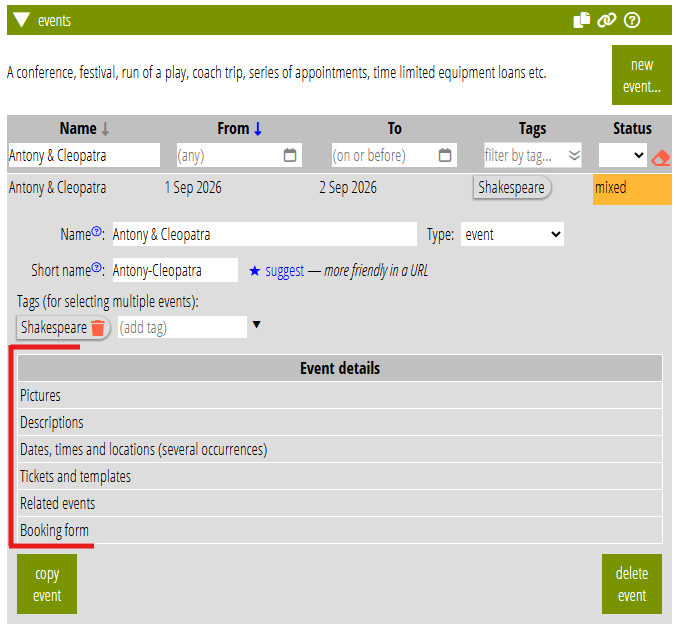Expand the Related events section
Screen dimensions: 676x627
[x=340, y=504]
